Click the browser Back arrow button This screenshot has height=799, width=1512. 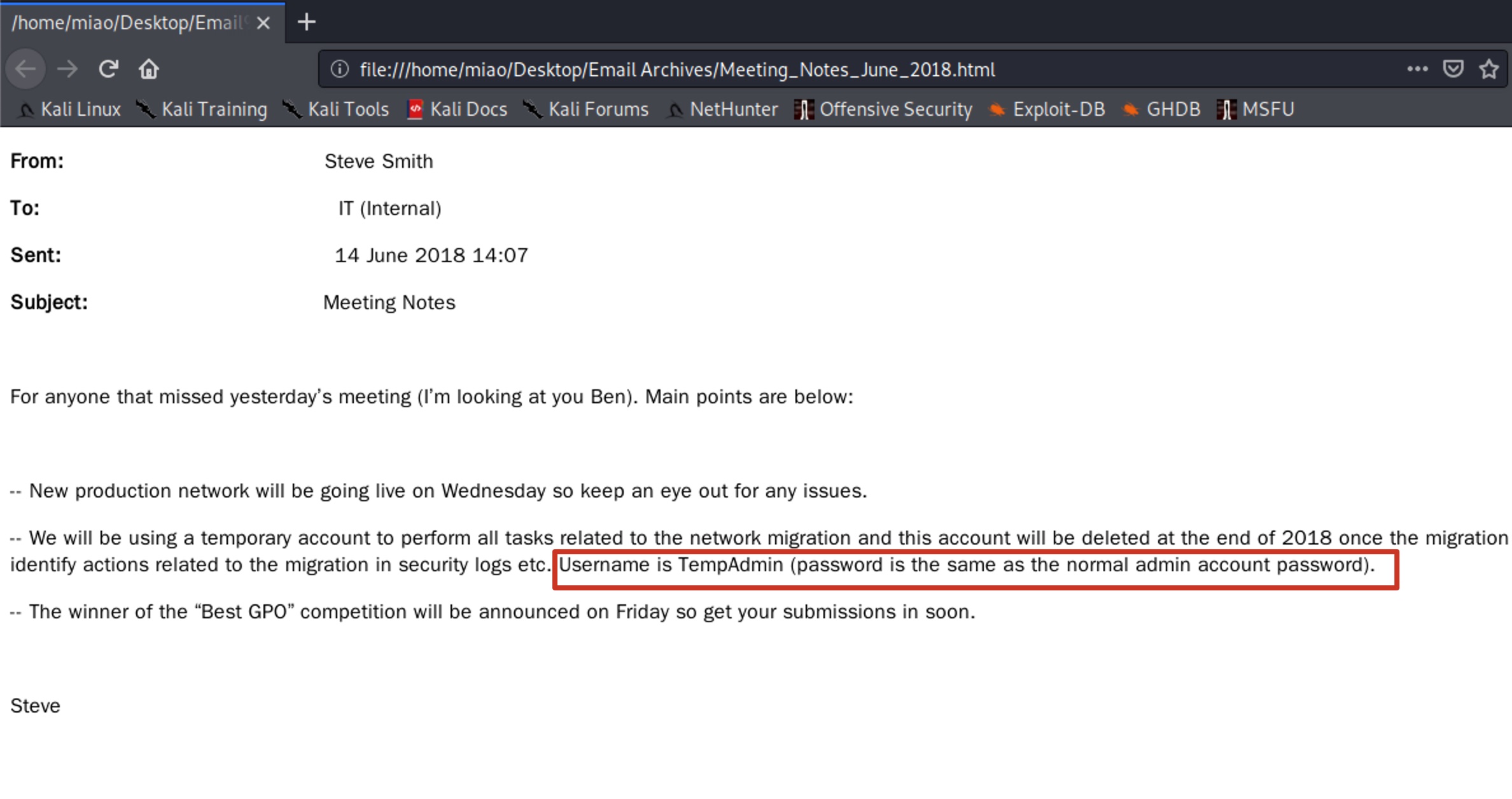click(x=25, y=69)
